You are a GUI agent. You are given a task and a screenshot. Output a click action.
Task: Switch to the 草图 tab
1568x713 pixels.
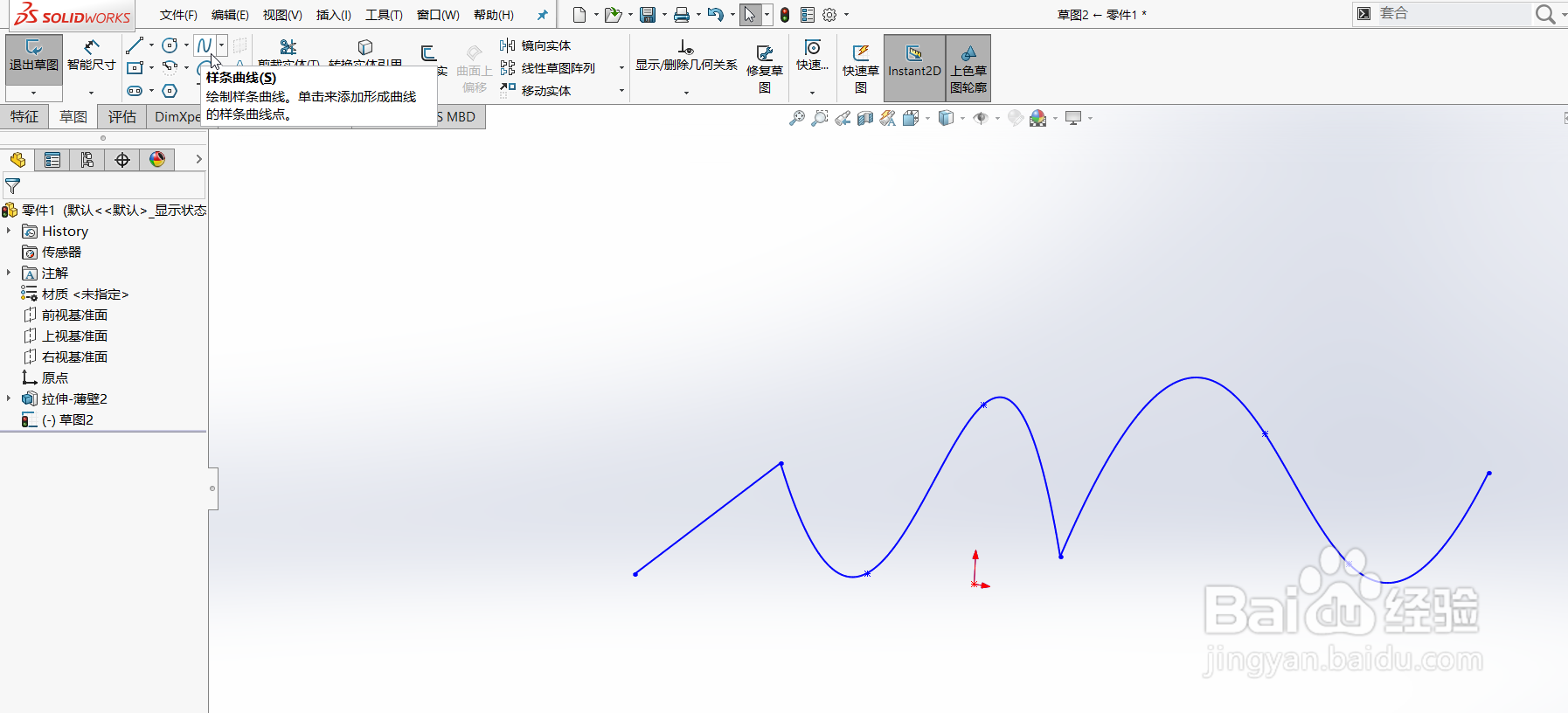coord(73,117)
